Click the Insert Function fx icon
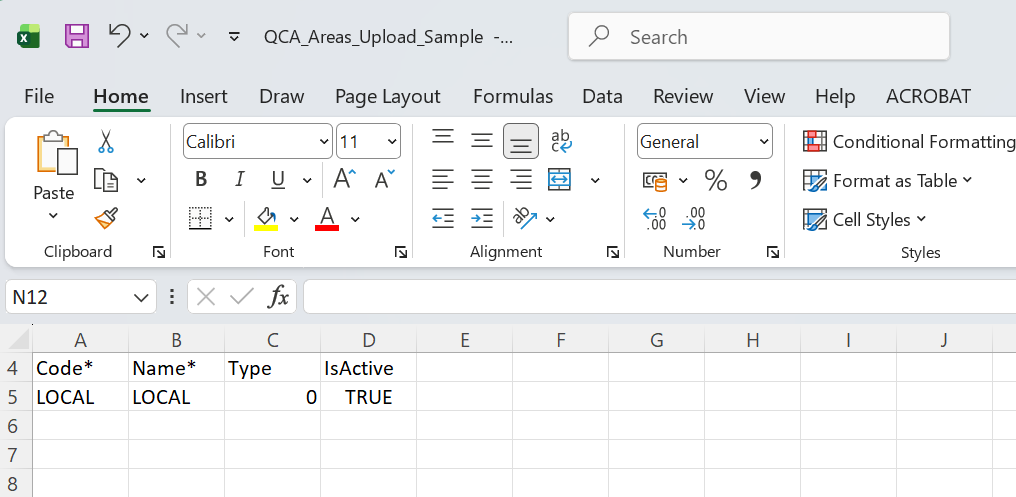 (279, 296)
